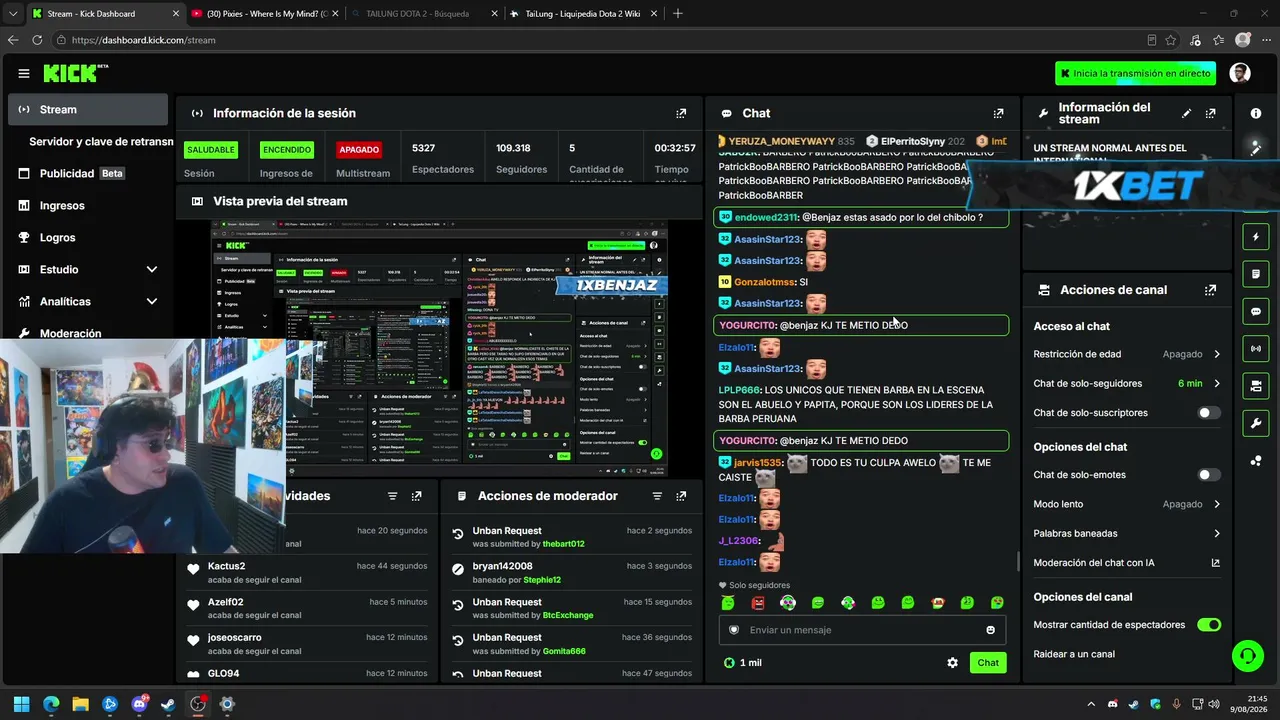
Task: Select Stream in the left sidebar
Action: click(88, 110)
